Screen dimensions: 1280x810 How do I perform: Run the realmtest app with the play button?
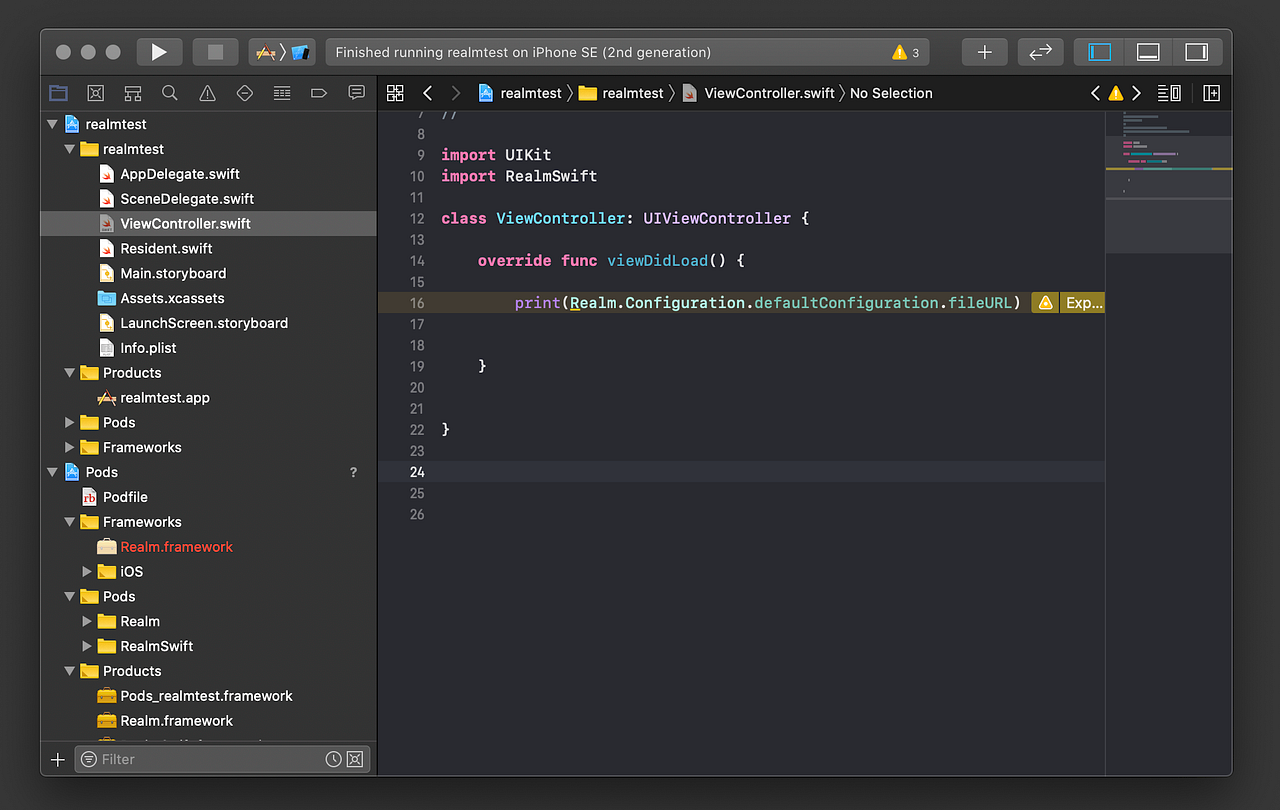click(159, 51)
